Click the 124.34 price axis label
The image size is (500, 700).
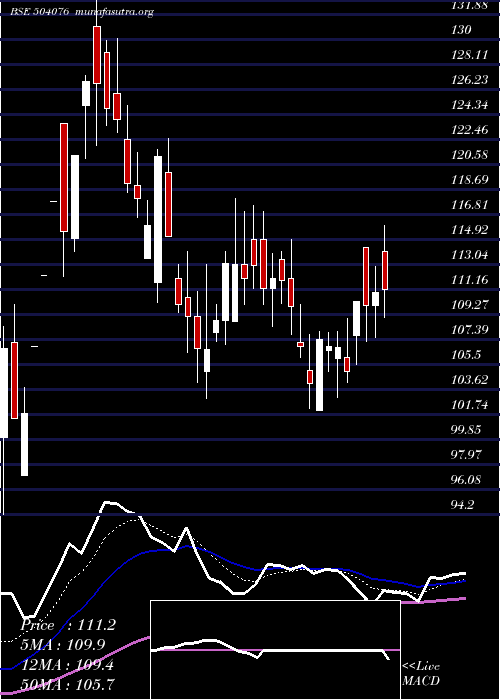pos(468,105)
